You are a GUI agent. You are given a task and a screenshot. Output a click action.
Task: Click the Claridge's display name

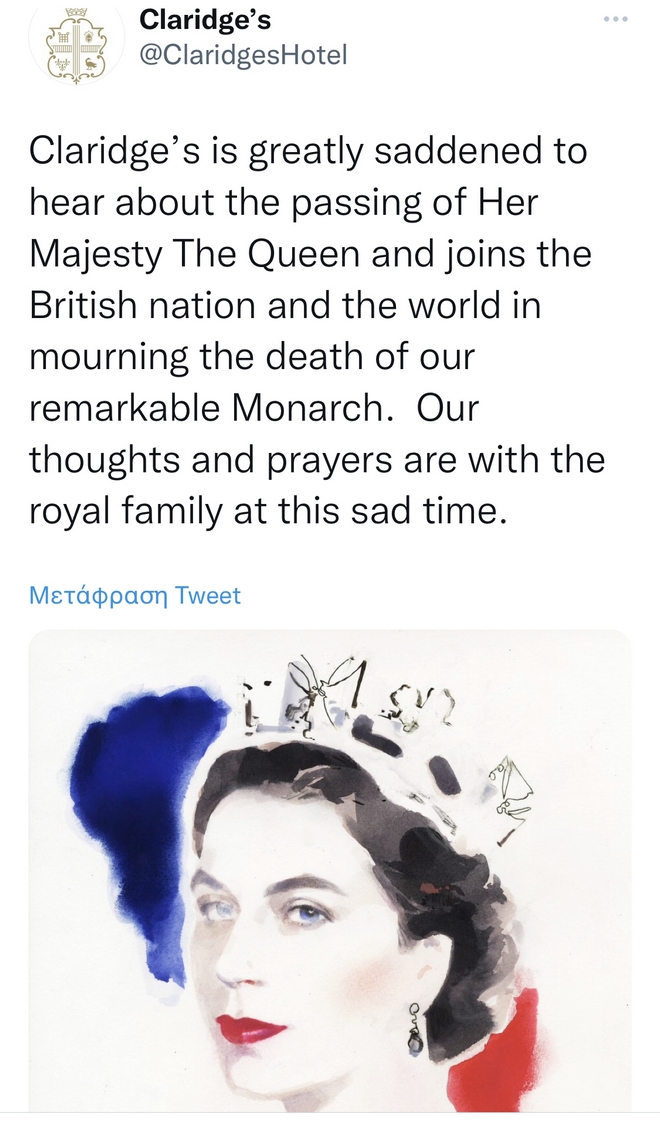click(x=205, y=19)
